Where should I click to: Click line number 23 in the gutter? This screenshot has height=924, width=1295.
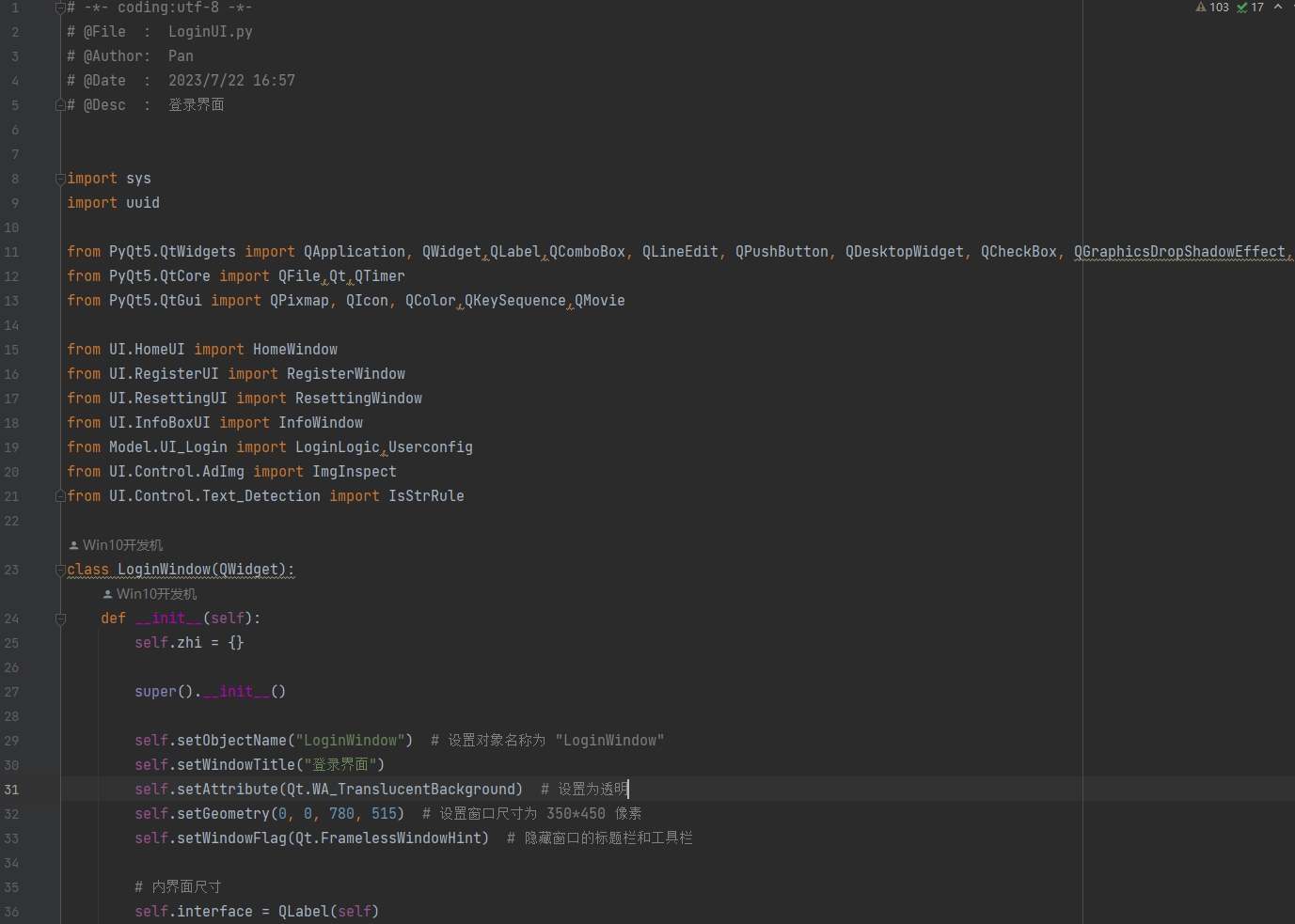11,570
